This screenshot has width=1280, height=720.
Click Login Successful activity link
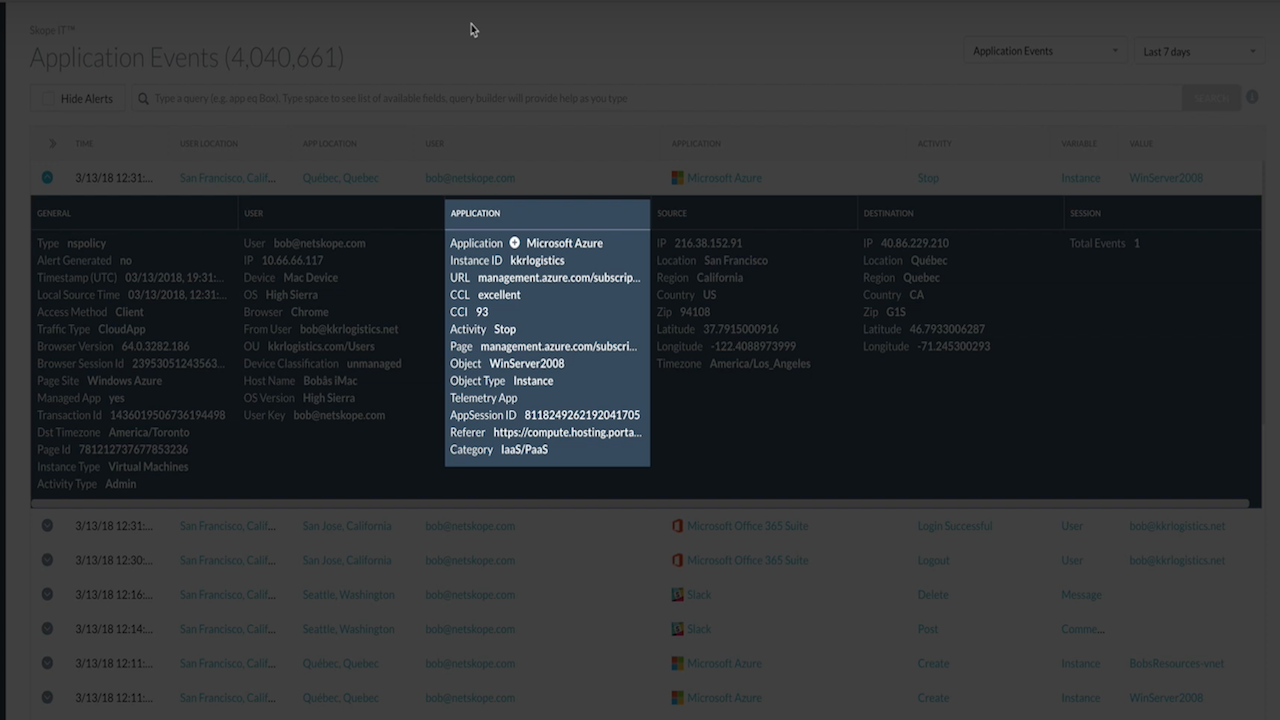tap(954, 526)
